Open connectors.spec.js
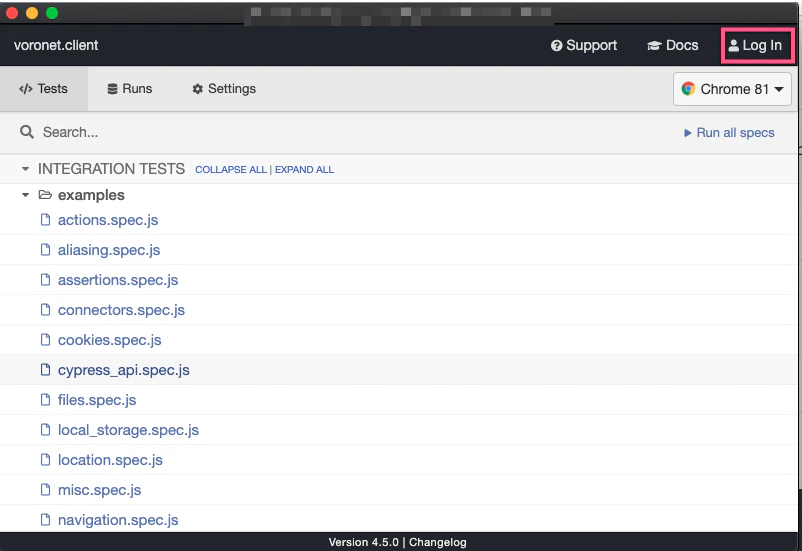 [x=121, y=310]
